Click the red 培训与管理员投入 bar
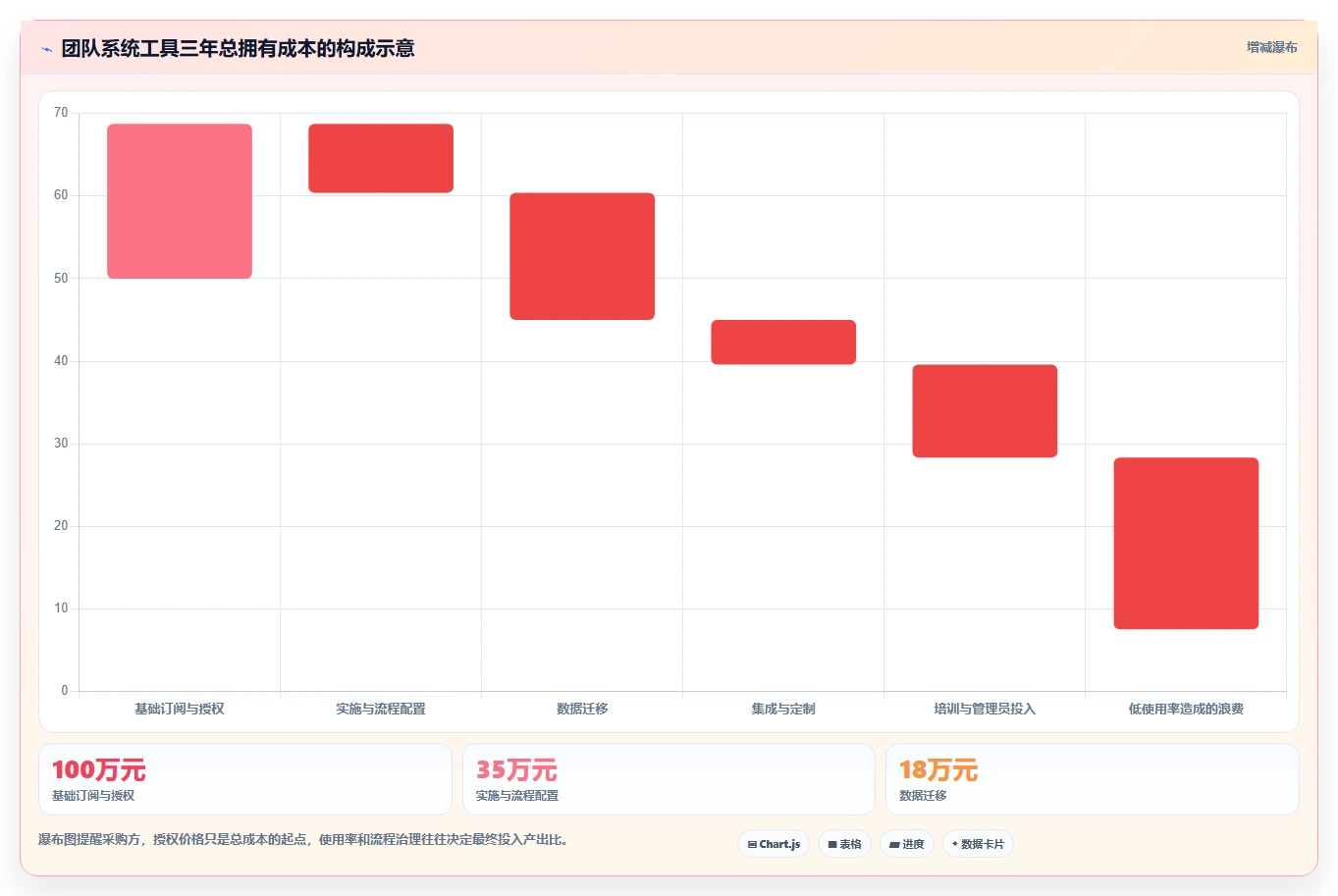Screen dimensions: 1338x896 click(985, 411)
